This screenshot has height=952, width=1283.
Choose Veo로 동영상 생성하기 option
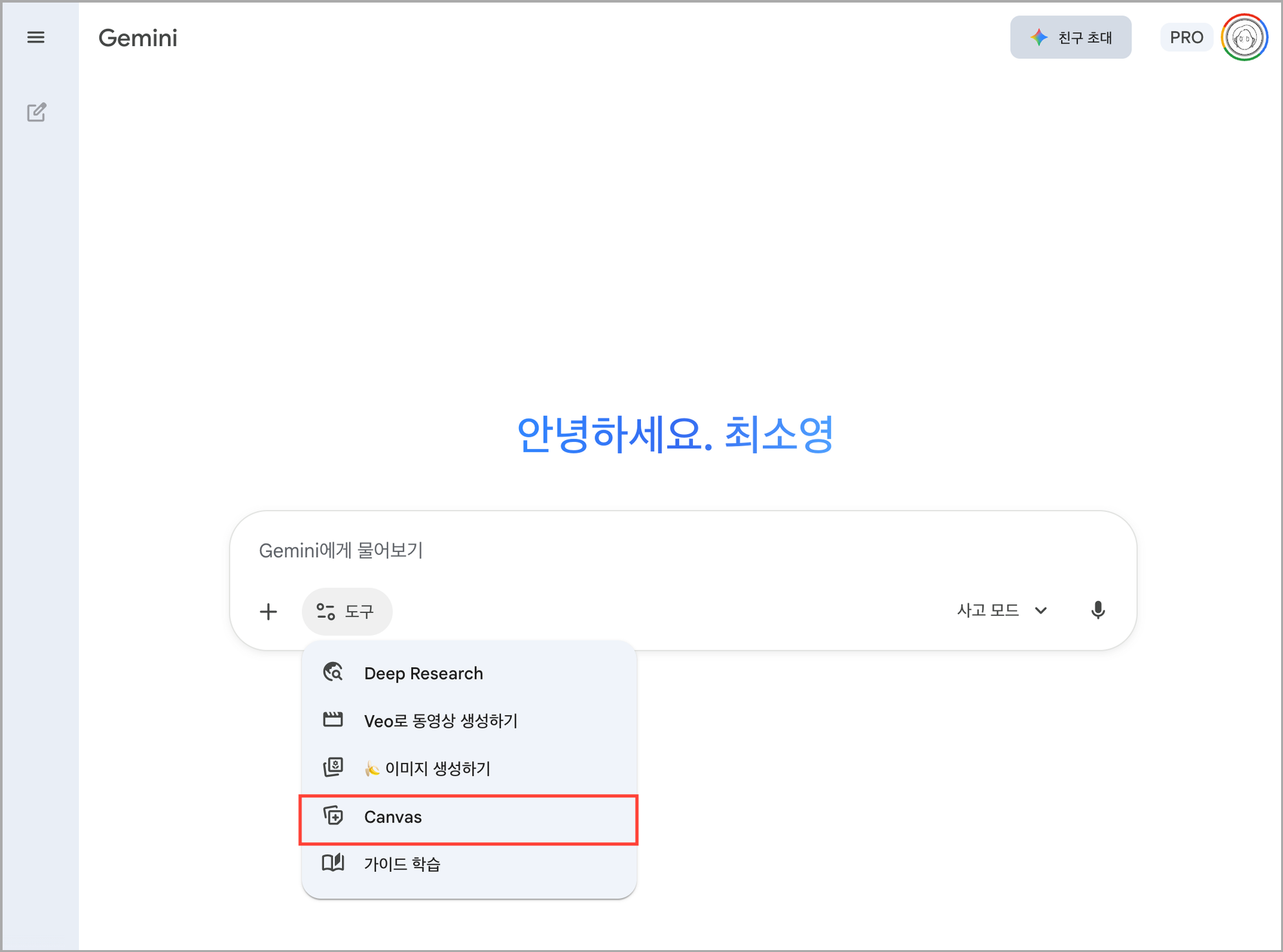[441, 721]
